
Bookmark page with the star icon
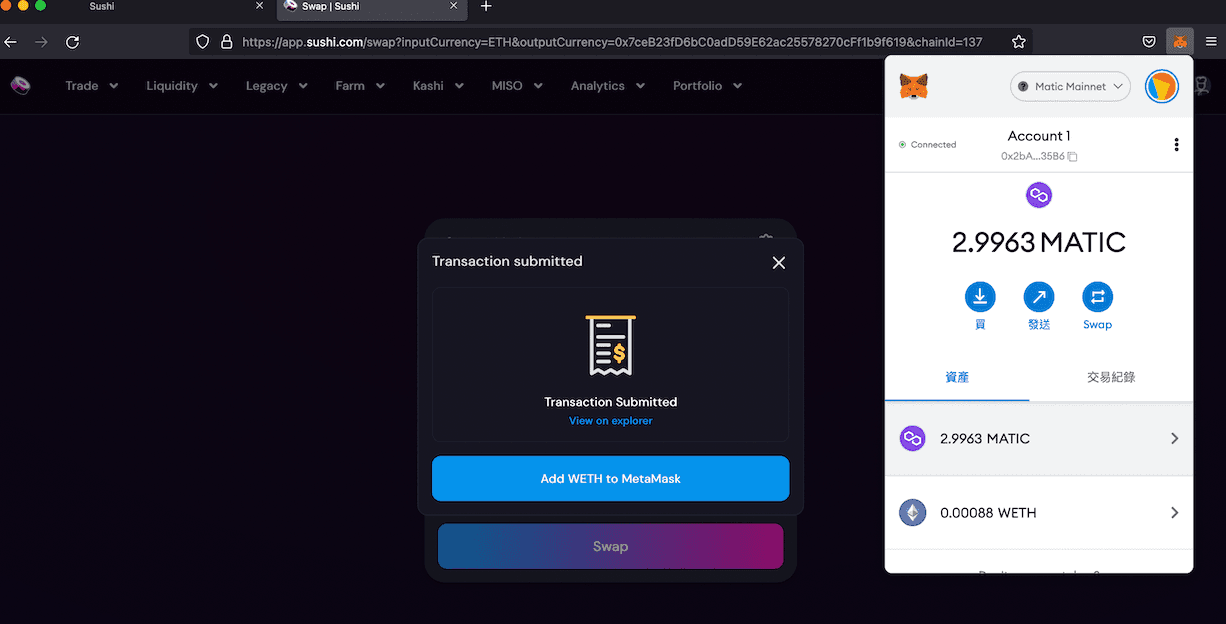[x=1019, y=42]
